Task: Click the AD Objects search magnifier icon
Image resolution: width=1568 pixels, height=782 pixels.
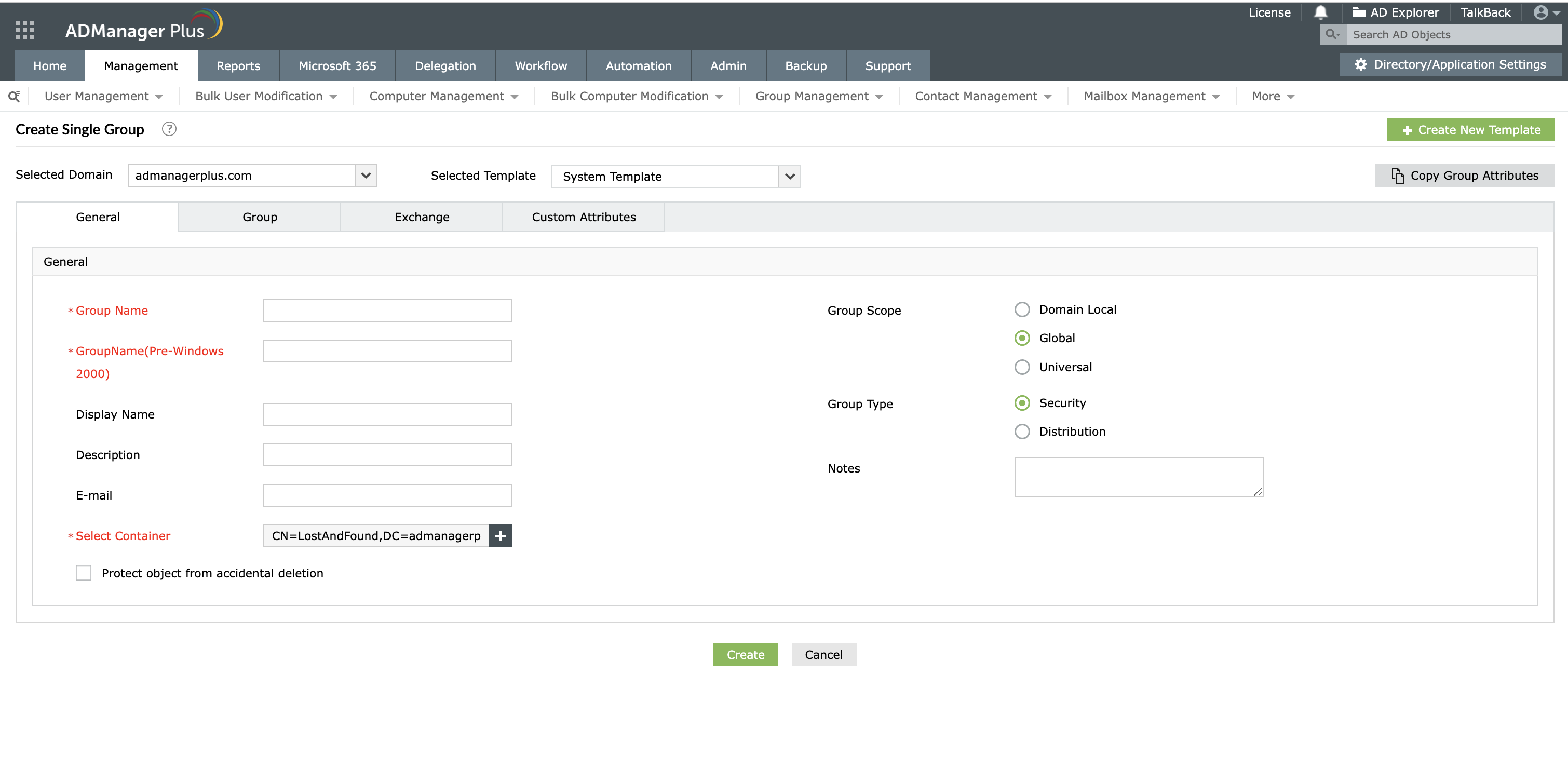Action: point(1332,35)
